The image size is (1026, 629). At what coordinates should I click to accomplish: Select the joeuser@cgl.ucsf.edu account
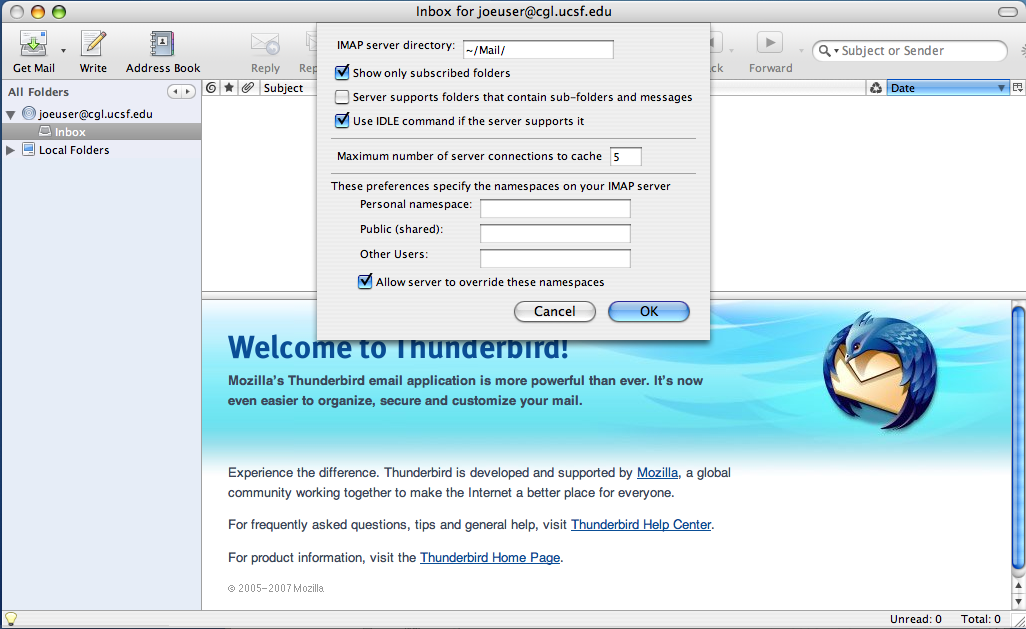click(95, 114)
